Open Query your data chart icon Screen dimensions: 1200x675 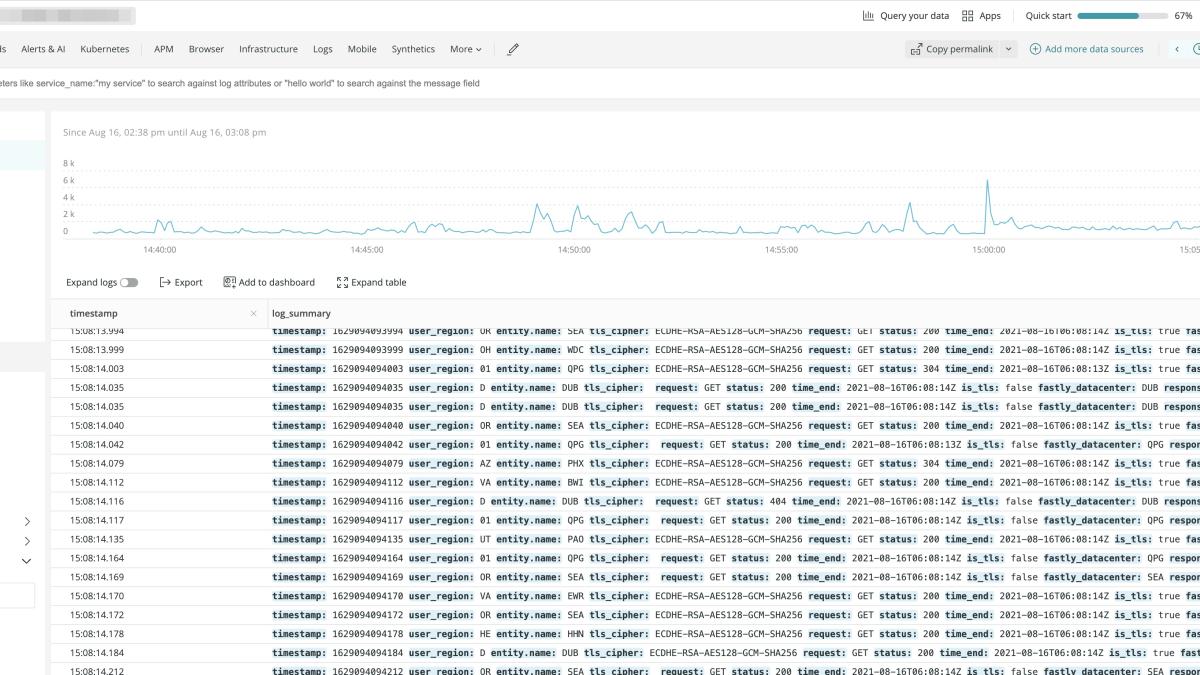pyautogui.click(x=868, y=16)
